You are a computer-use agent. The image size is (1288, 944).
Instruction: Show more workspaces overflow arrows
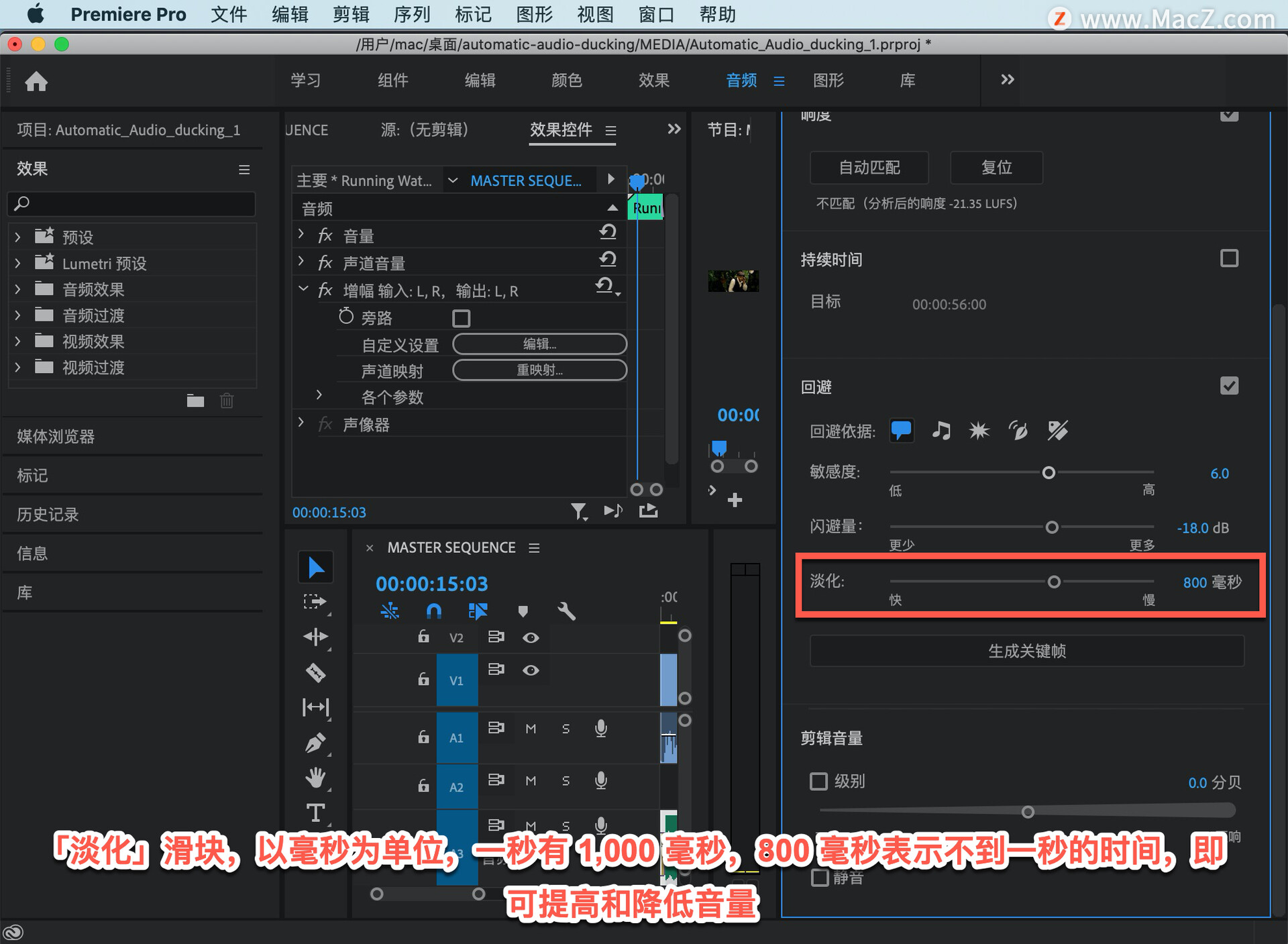1007,80
